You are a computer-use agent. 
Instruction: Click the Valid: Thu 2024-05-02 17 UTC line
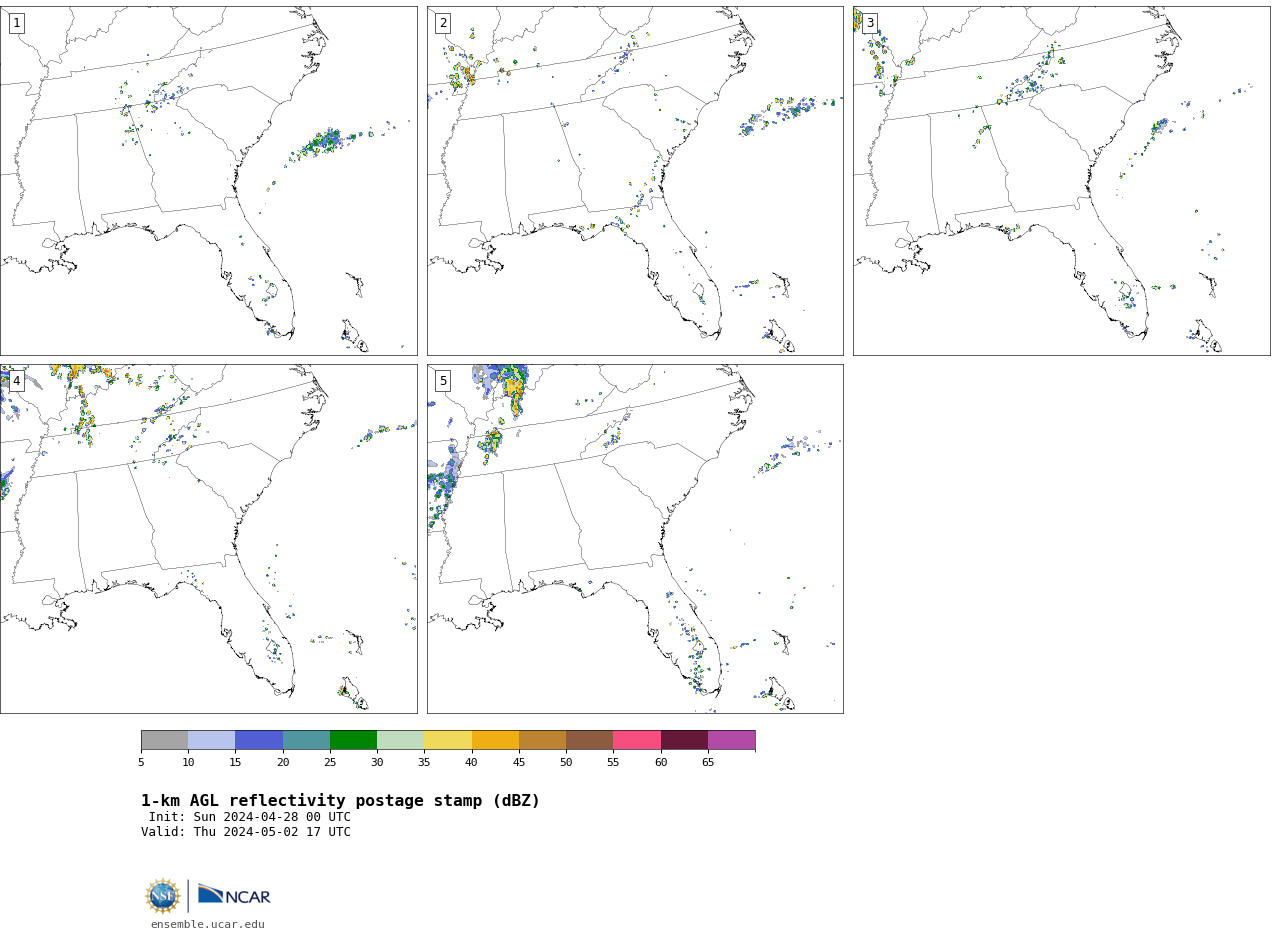coord(246,832)
